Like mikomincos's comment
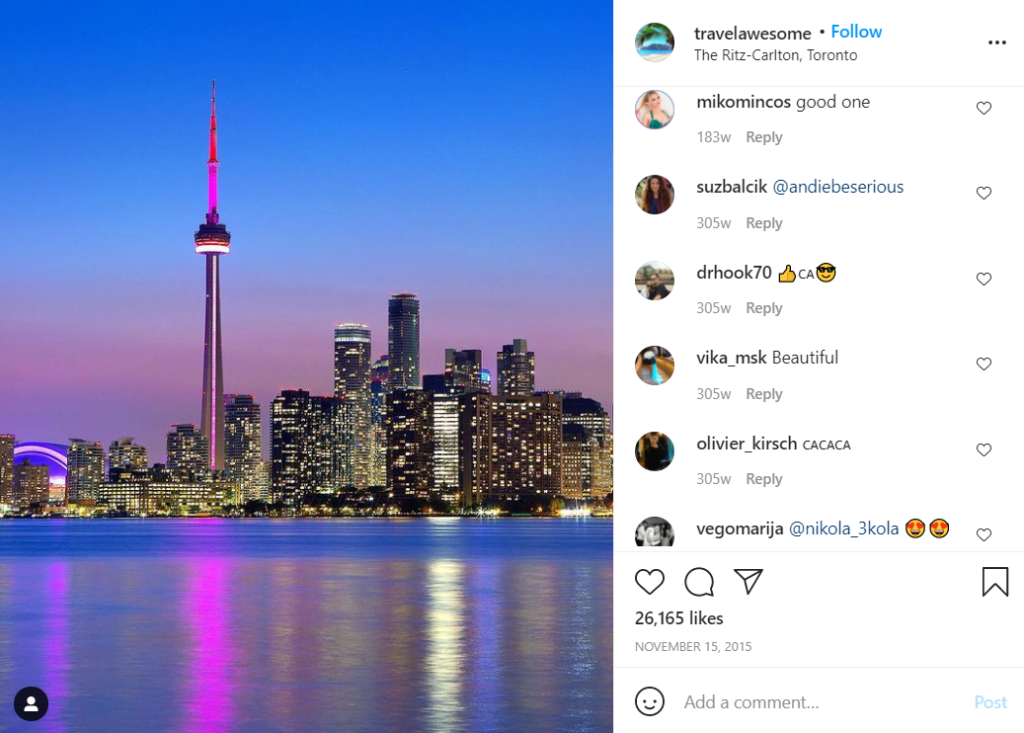The image size is (1024, 733). click(x=984, y=108)
